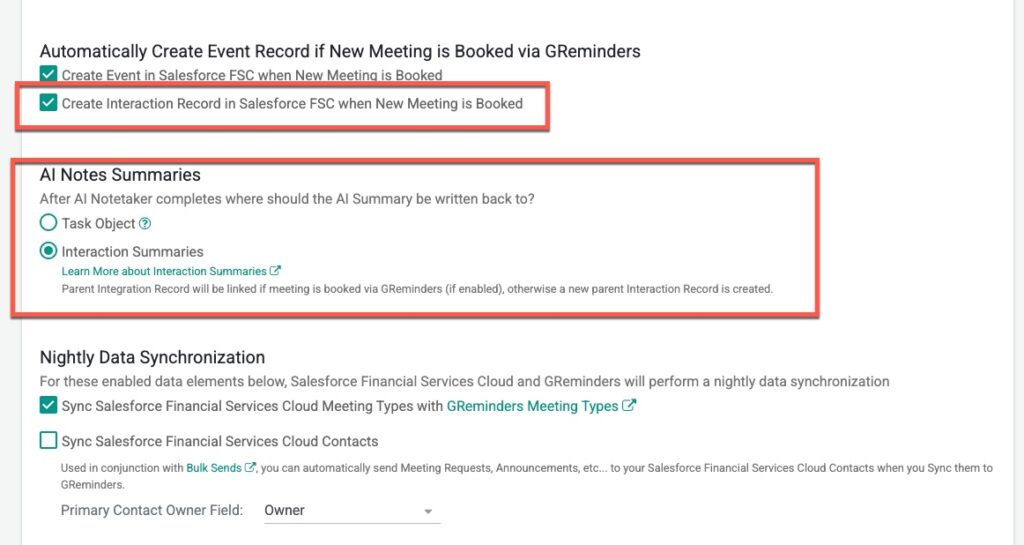Click the Nightly Data Synchronization heading
Image resolution: width=1024 pixels, height=545 pixels.
point(152,357)
